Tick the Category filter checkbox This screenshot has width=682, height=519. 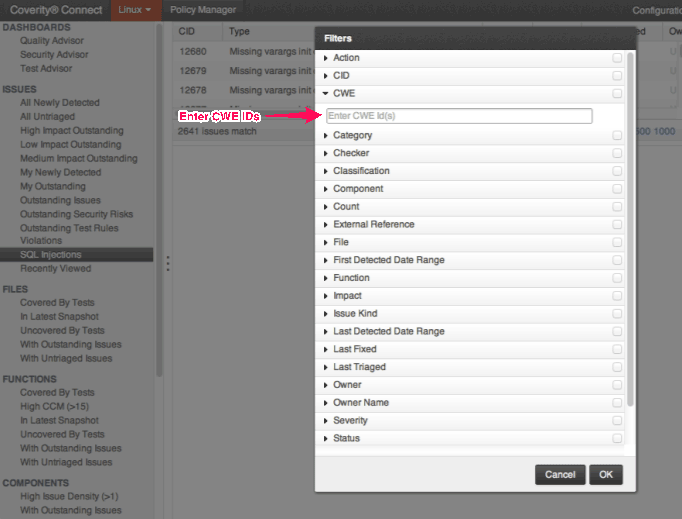[617, 135]
